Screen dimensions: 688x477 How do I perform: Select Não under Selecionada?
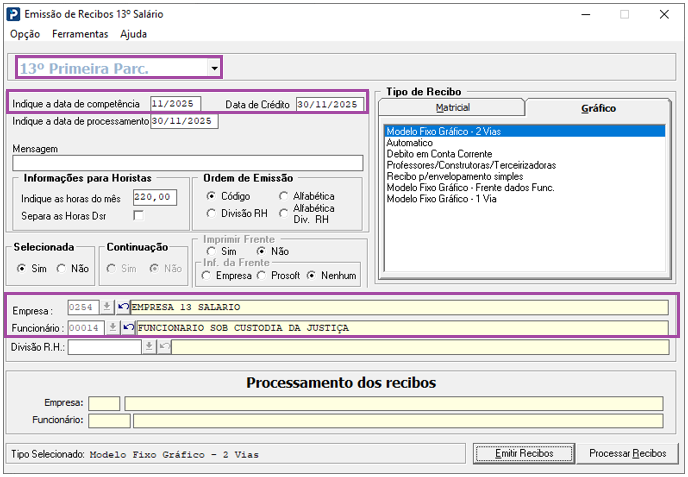(61, 268)
